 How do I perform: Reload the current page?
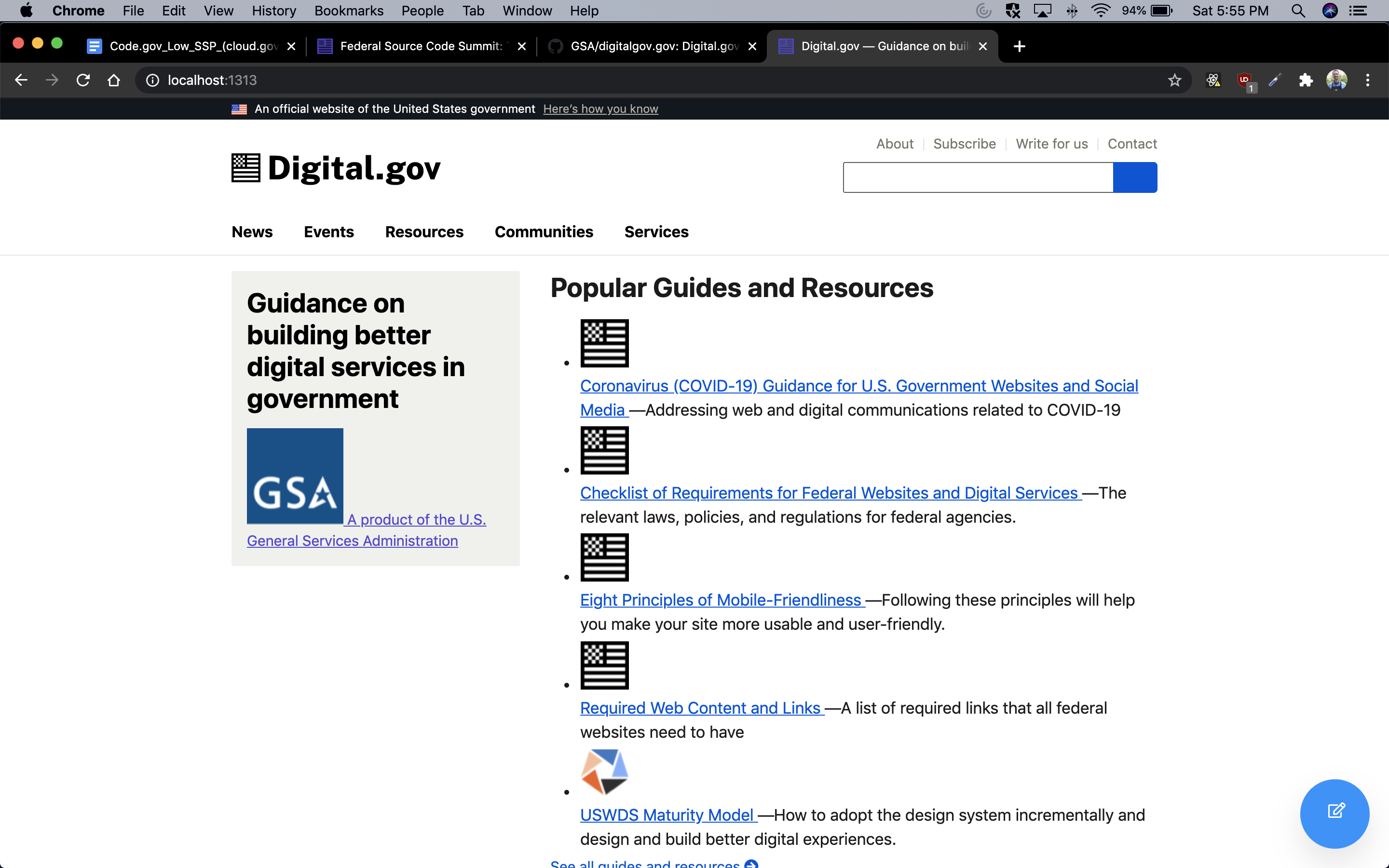[x=83, y=80]
